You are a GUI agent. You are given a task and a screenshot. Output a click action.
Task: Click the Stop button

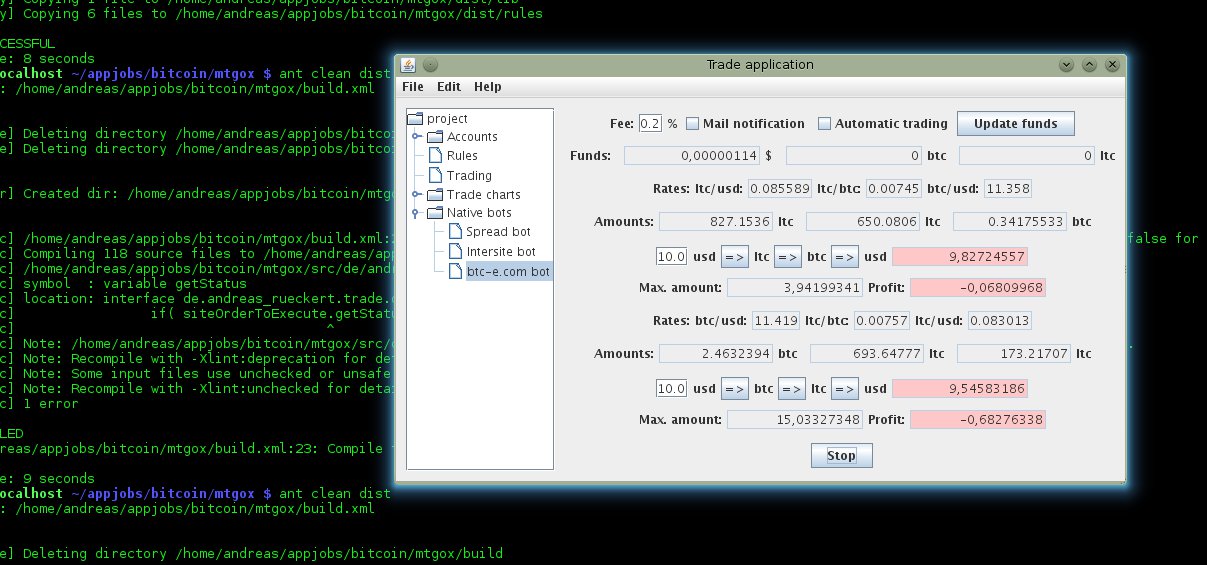841,456
